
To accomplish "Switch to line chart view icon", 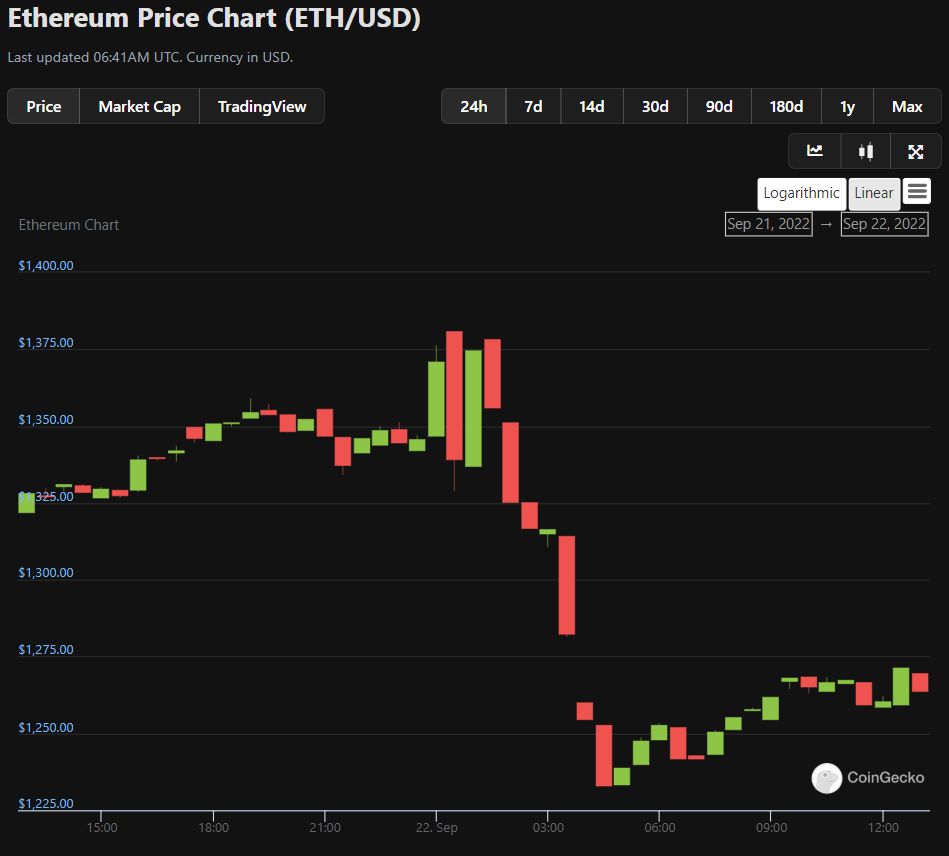I will (815, 151).
